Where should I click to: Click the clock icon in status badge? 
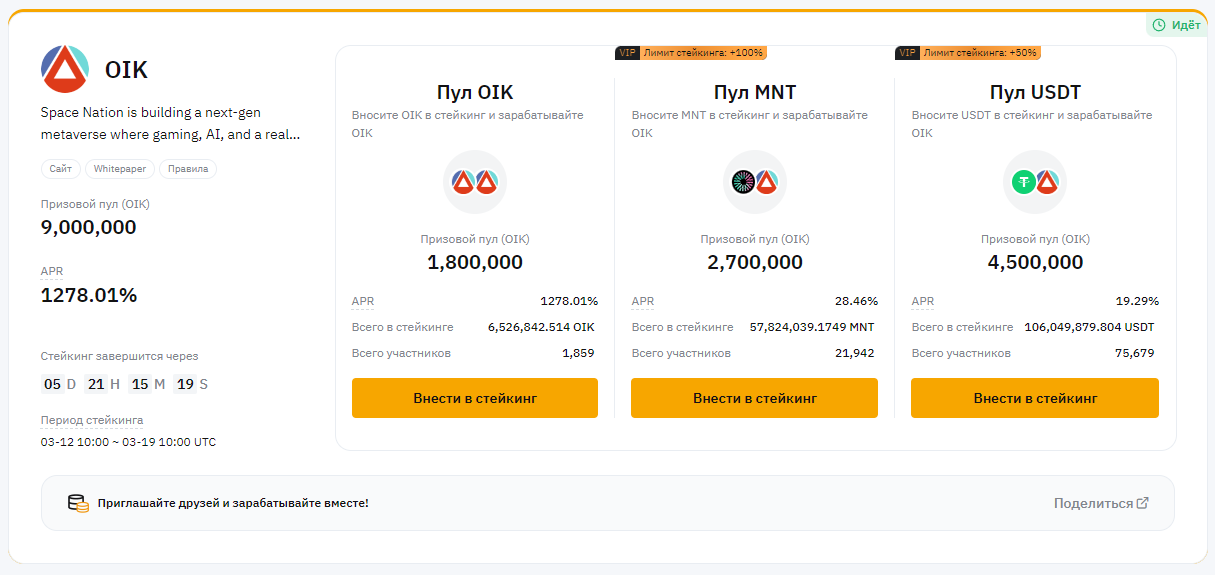[1159, 25]
